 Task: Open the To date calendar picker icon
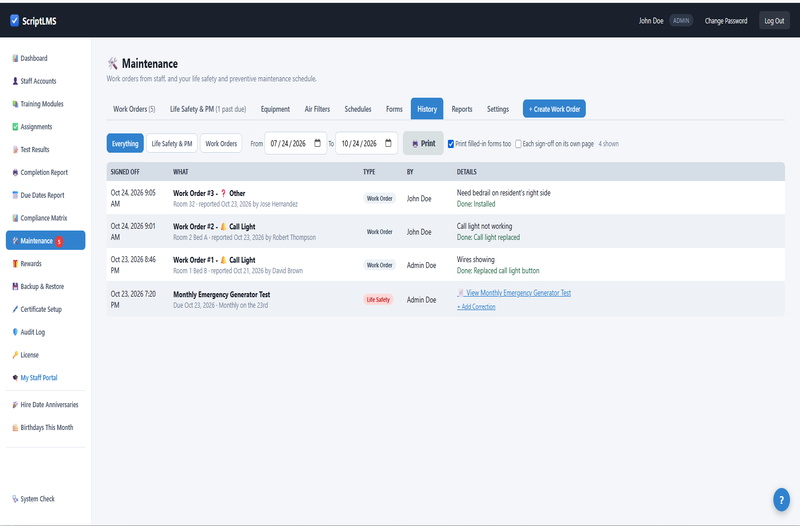click(388, 143)
